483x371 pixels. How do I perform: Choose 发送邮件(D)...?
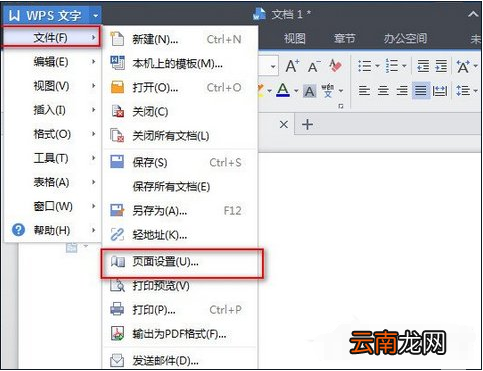180,360
